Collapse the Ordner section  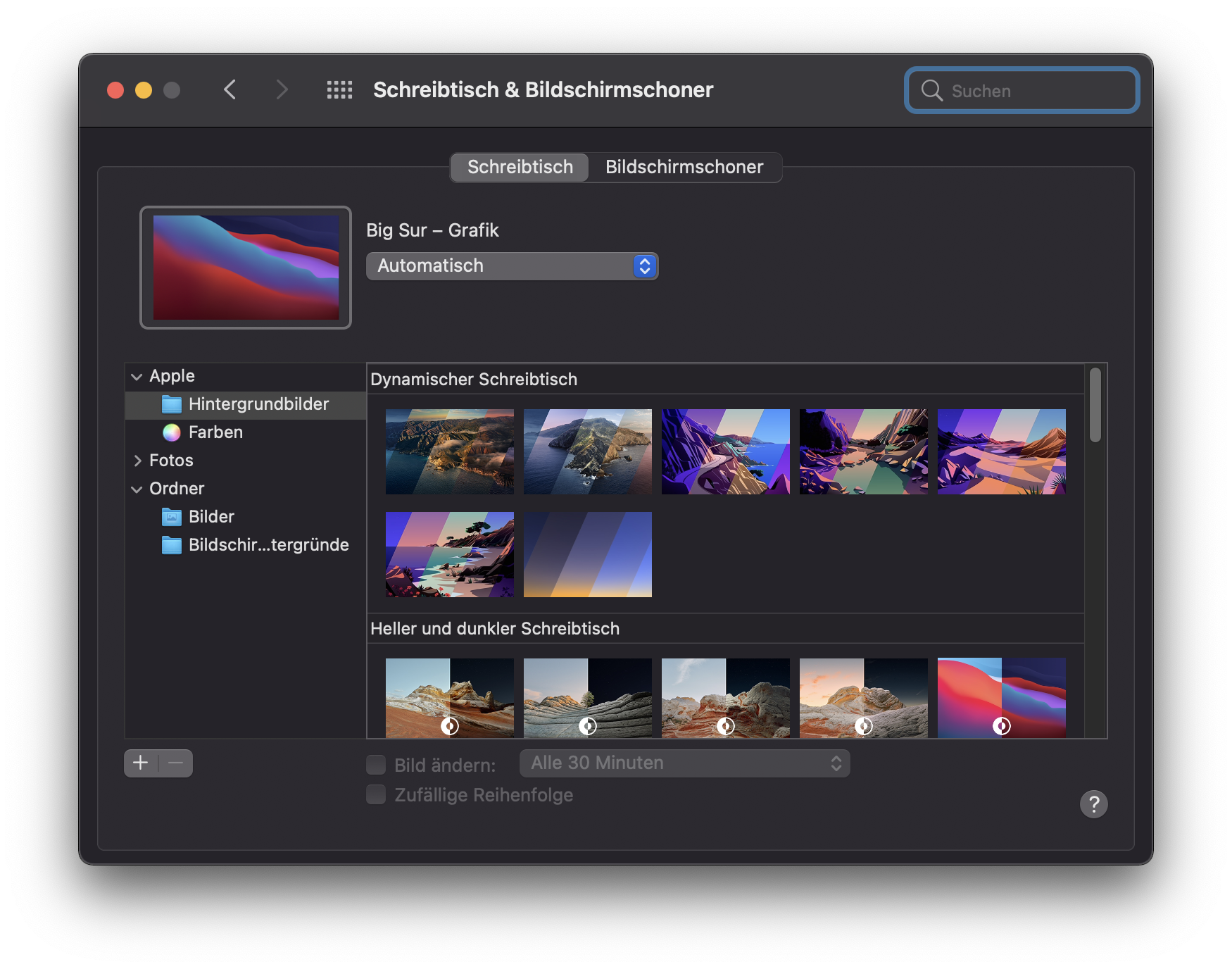tap(137, 489)
